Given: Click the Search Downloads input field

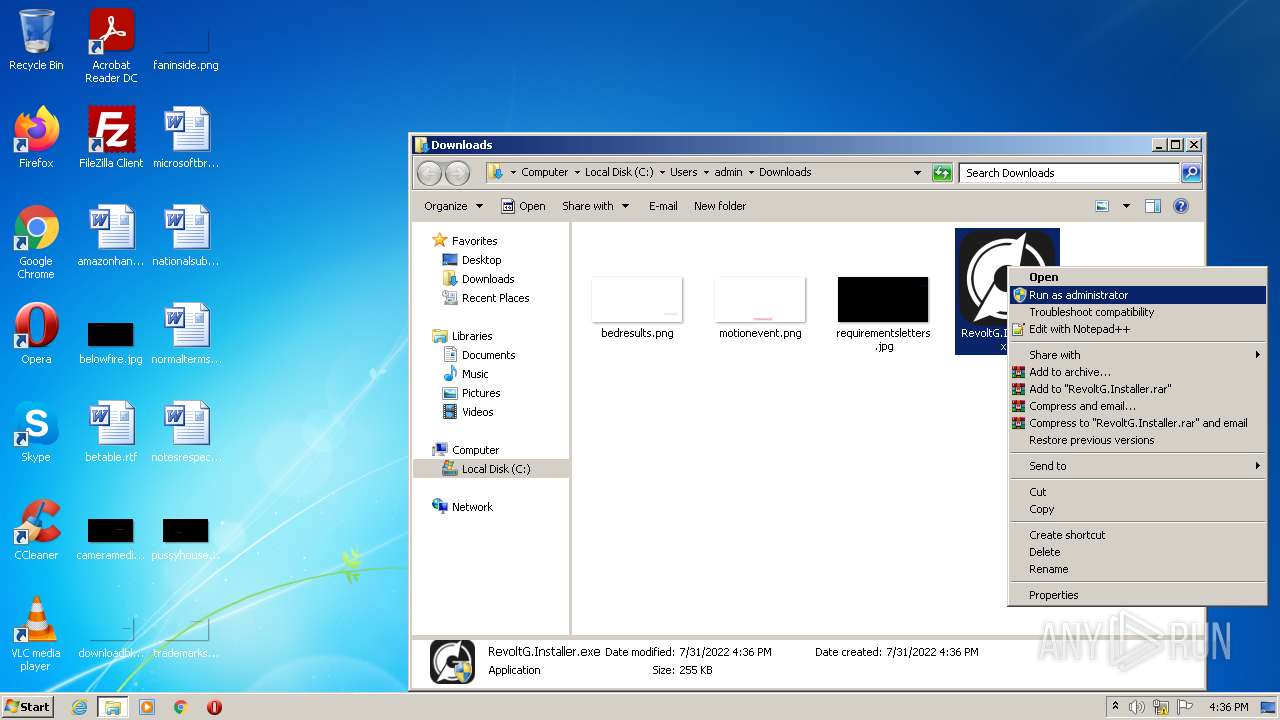Looking at the screenshot, I should click(1069, 173).
